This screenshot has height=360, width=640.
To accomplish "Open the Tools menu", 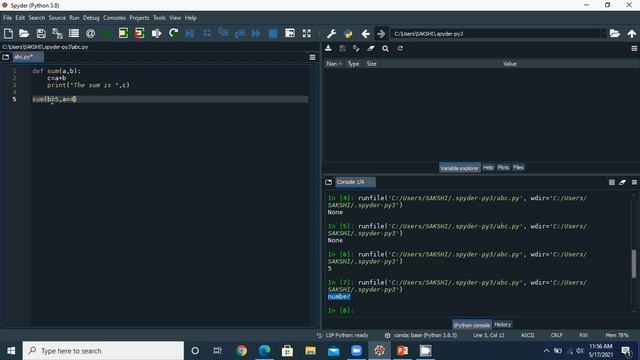I will [159, 18].
